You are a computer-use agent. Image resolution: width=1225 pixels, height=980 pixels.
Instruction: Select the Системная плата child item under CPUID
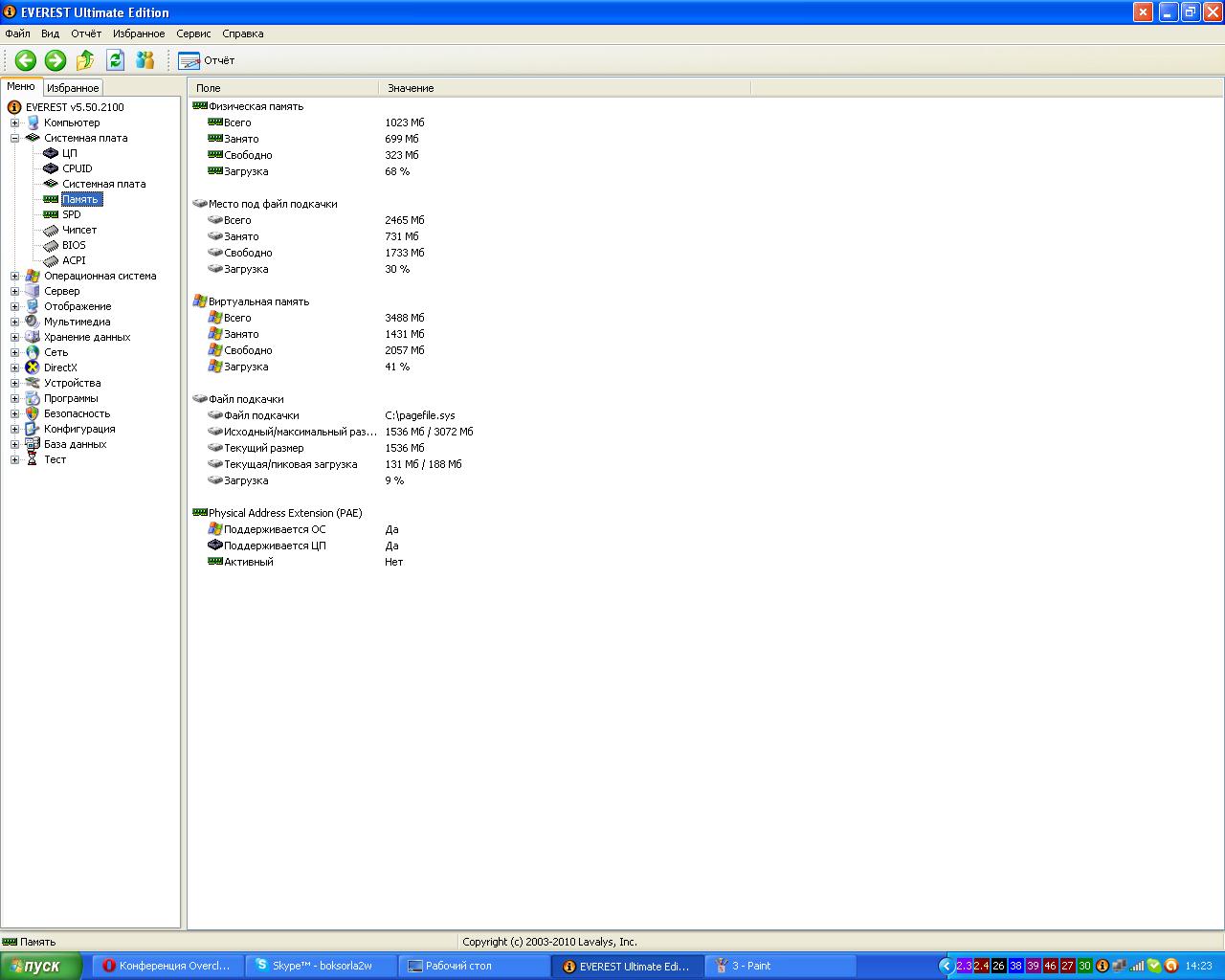104,184
